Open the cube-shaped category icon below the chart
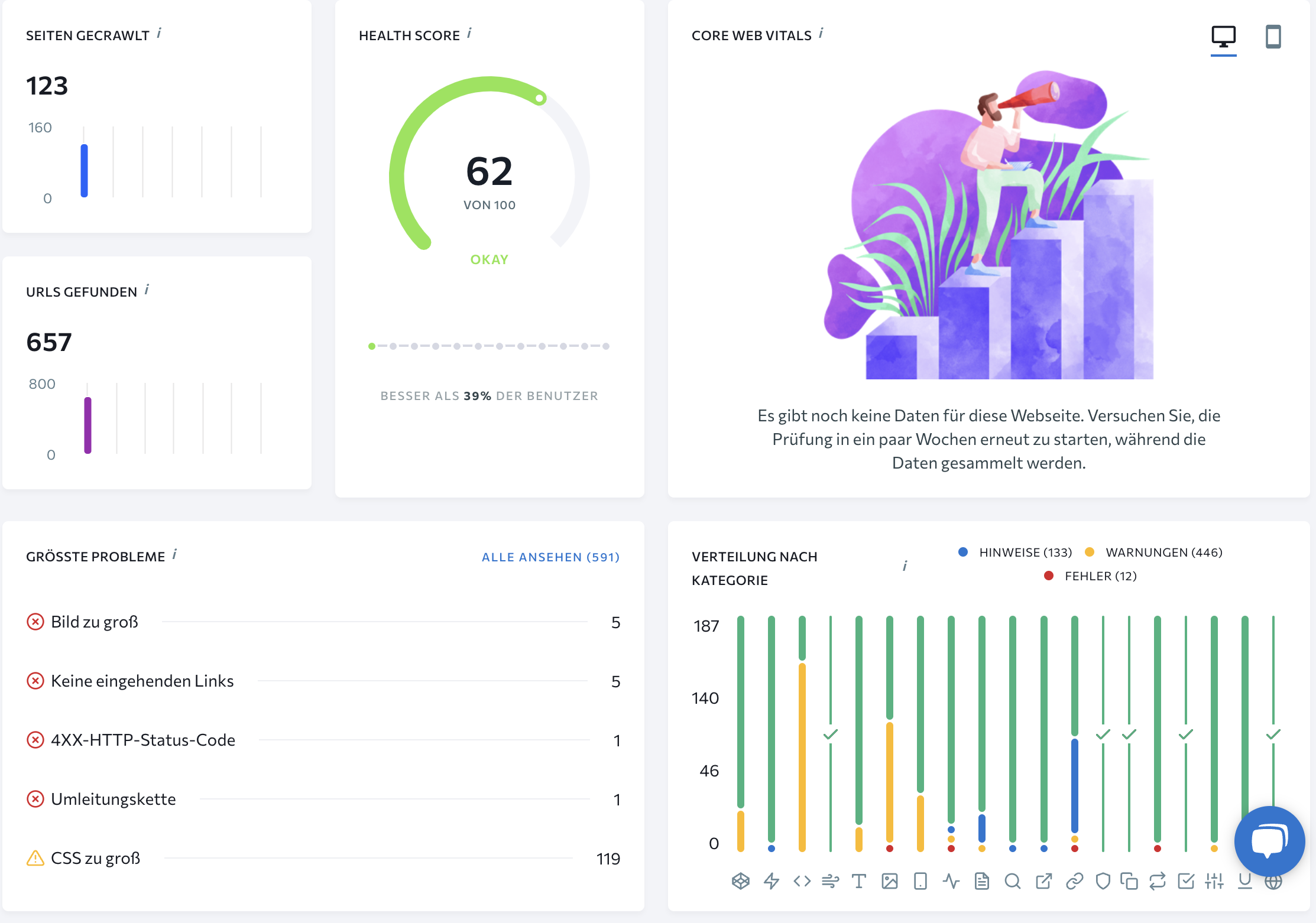This screenshot has width=1316, height=923. point(740,881)
